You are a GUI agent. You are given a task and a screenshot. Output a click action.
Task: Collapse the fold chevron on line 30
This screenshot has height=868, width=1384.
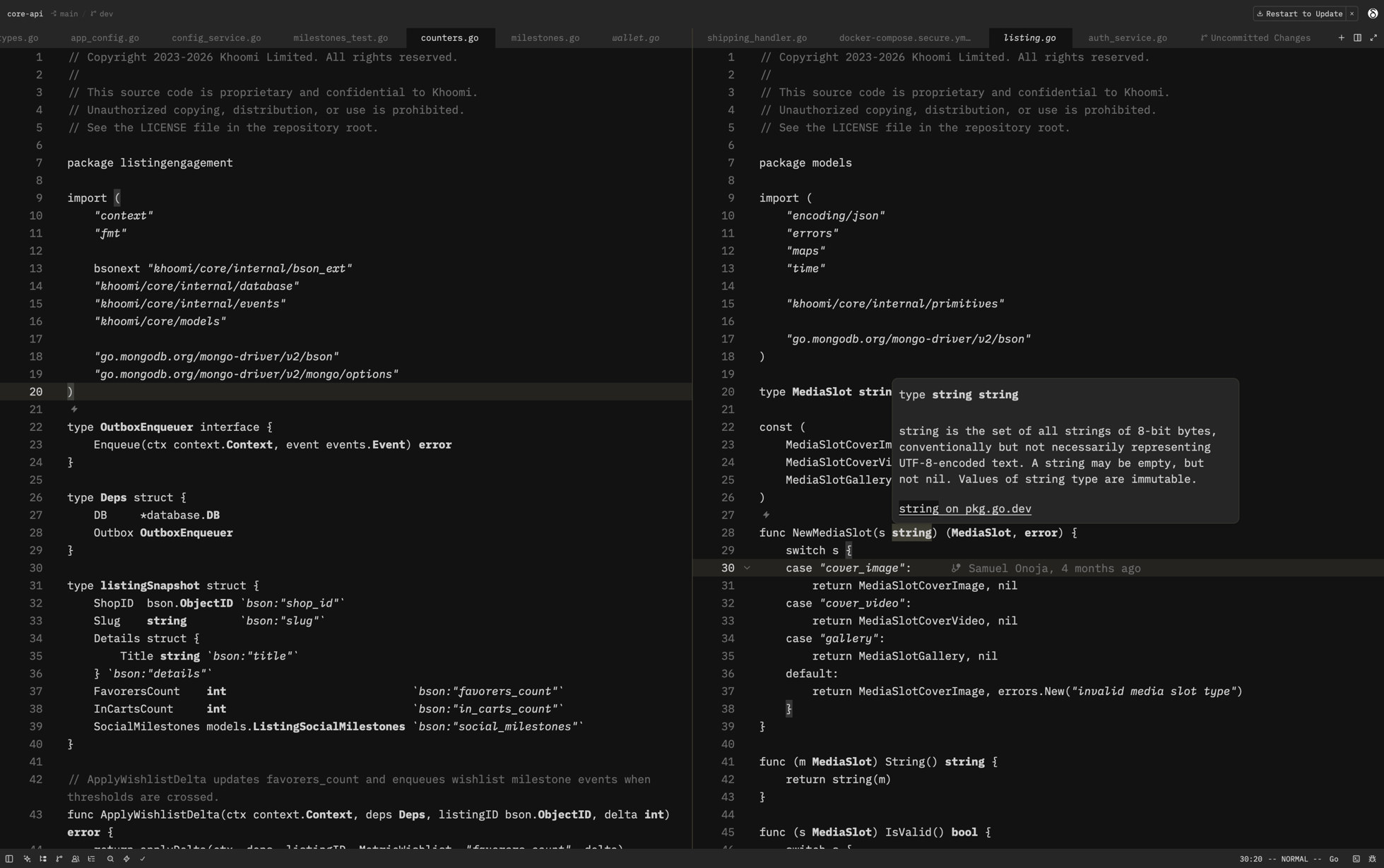click(747, 568)
